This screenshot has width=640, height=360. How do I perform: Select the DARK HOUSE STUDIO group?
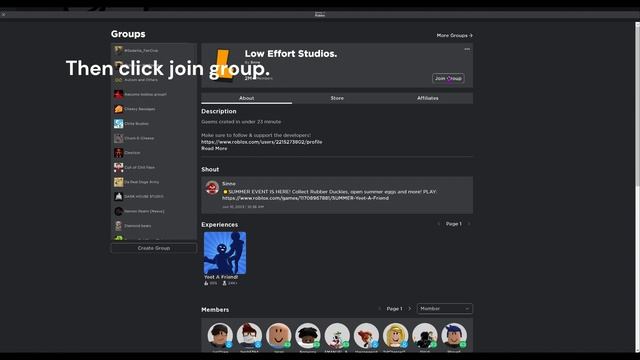(x=153, y=196)
